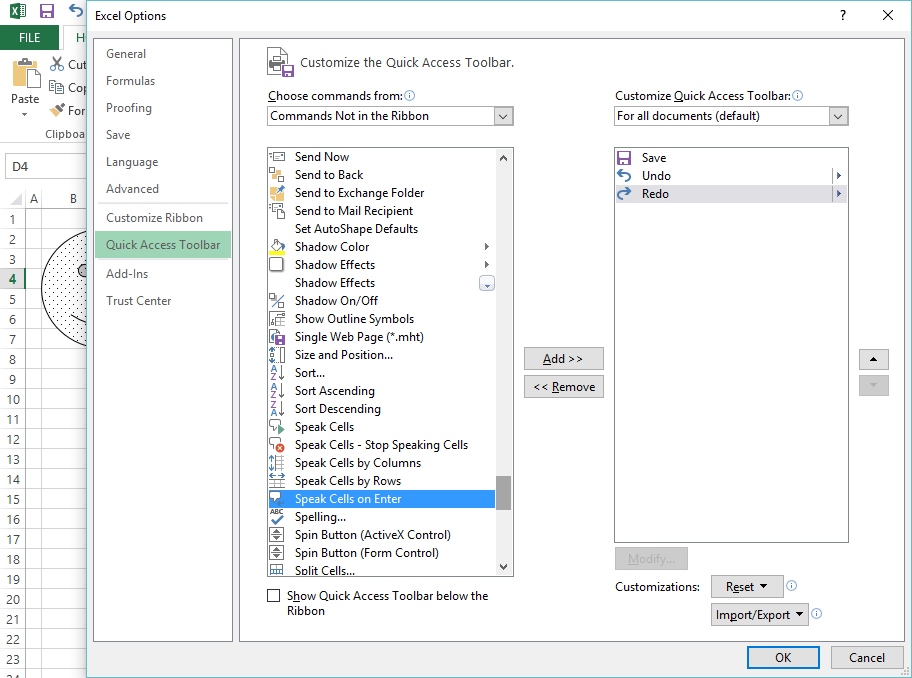Click the Single Web Page (*.mht) icon
This screenshot has height=678, width=912.
pyautogui.click(x=277, y=337)
